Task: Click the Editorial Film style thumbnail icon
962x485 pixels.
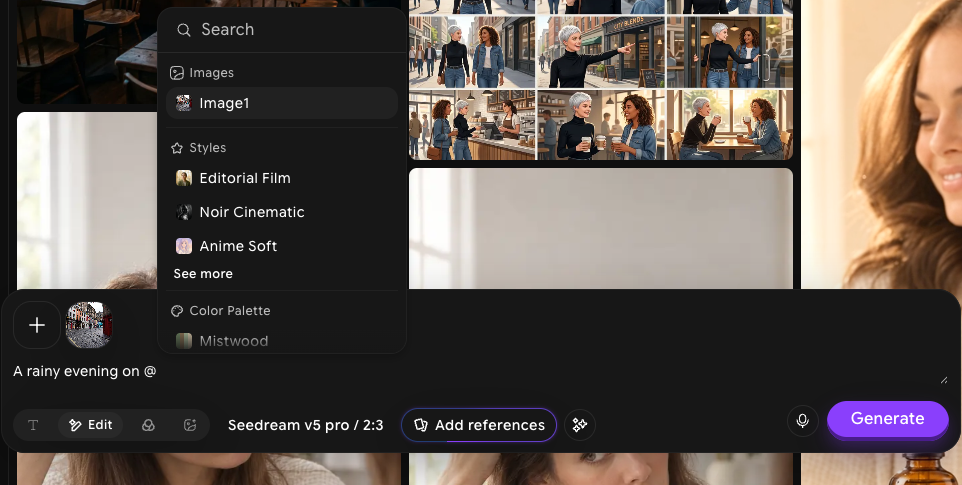Action: (x=184, y=178)
